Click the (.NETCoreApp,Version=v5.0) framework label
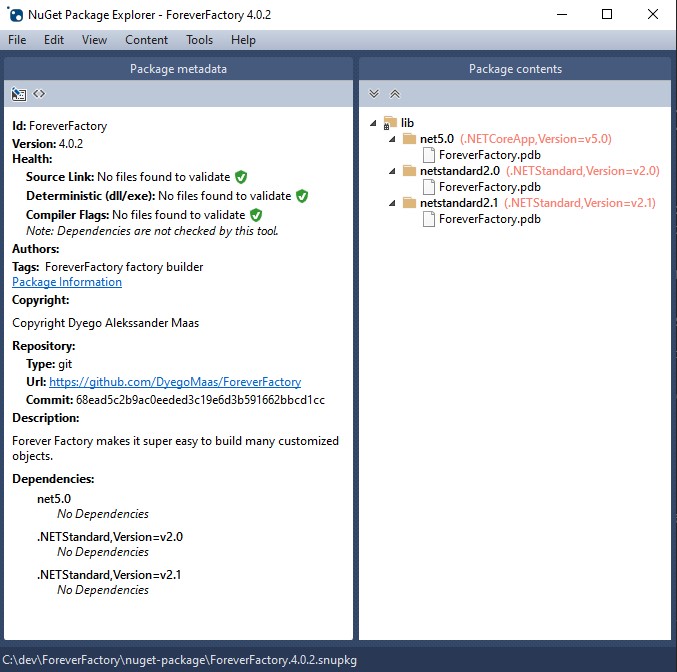 (536, 139)
